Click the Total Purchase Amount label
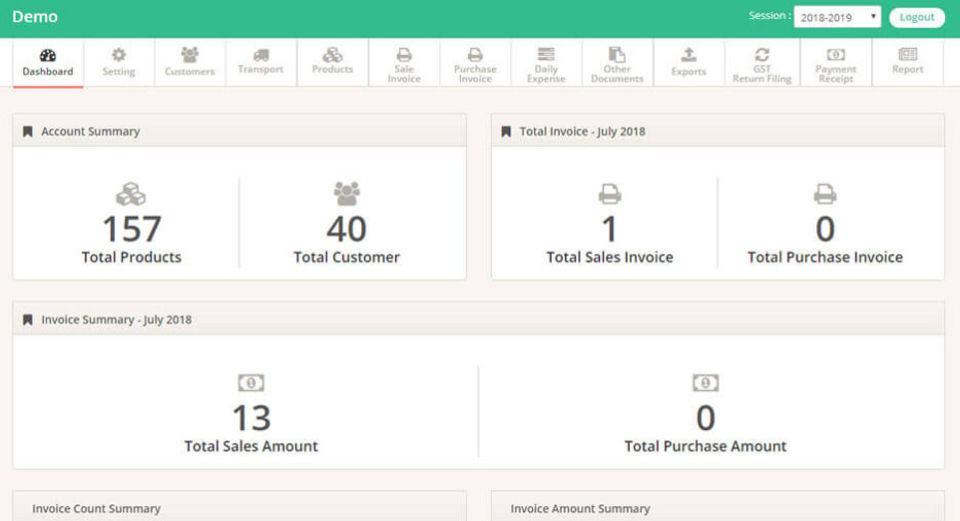 pyautogui.click(x=705, y=446)
